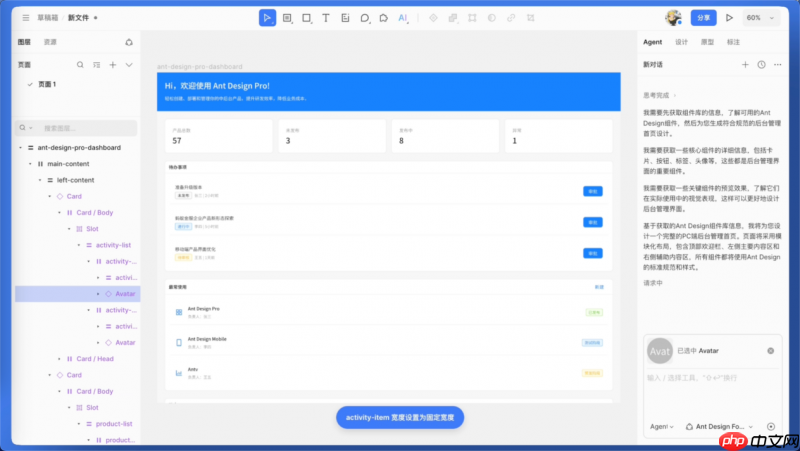Image resolution: width=800 pixels, height=451 pixels.
Task: Open conversation history clock icon
Action: [761, 65]
